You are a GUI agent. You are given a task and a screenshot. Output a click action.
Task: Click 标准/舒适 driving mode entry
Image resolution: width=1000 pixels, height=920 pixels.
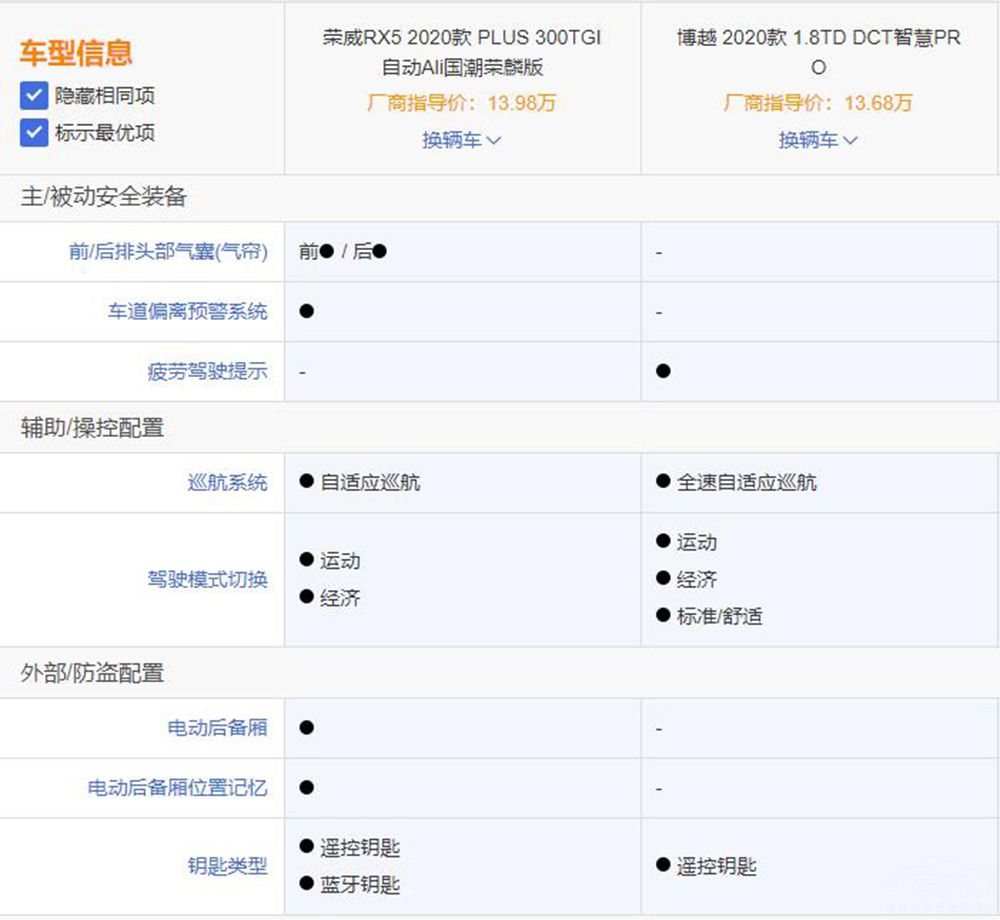(x=719, y=616)
